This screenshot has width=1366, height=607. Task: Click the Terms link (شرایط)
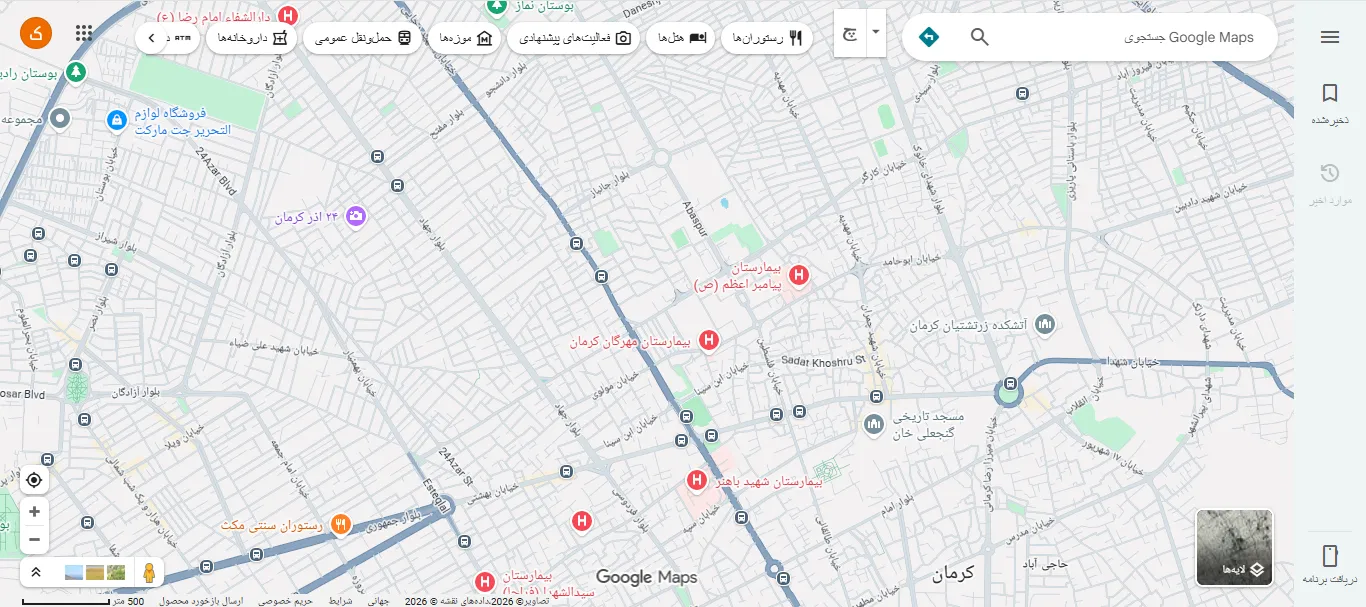tap(341, 601)
